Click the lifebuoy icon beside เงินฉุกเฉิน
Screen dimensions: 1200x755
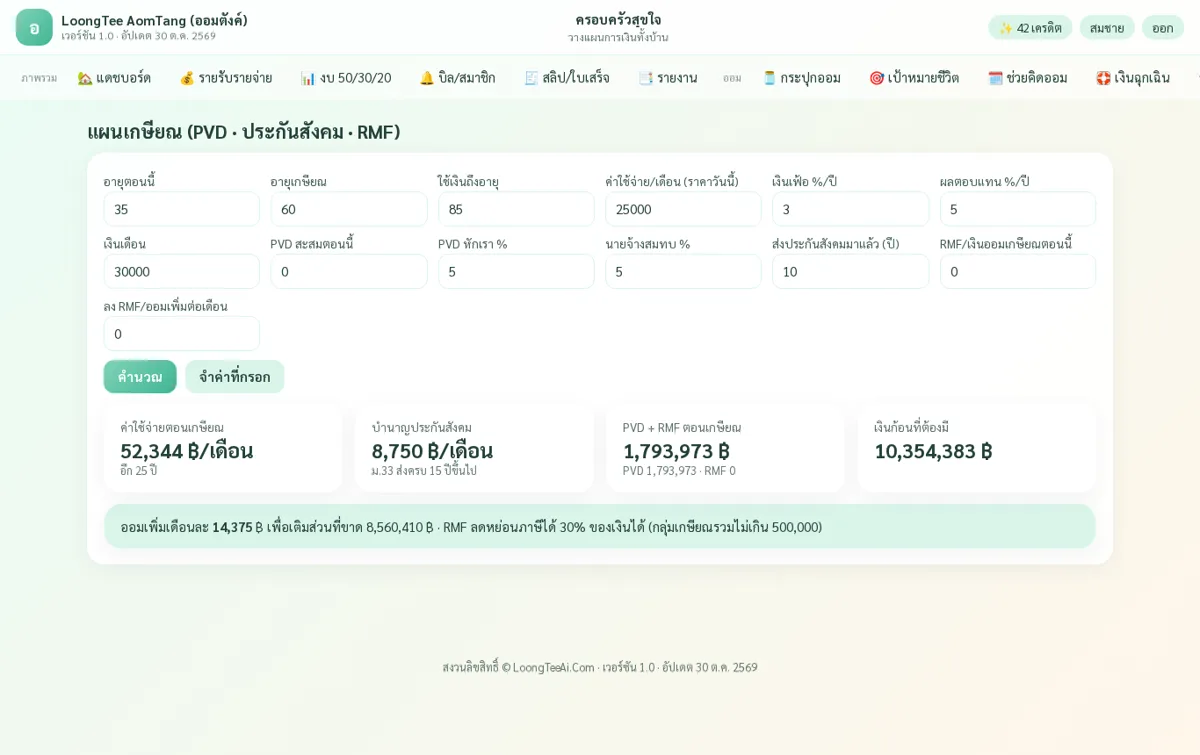[x=1103, y=78]
